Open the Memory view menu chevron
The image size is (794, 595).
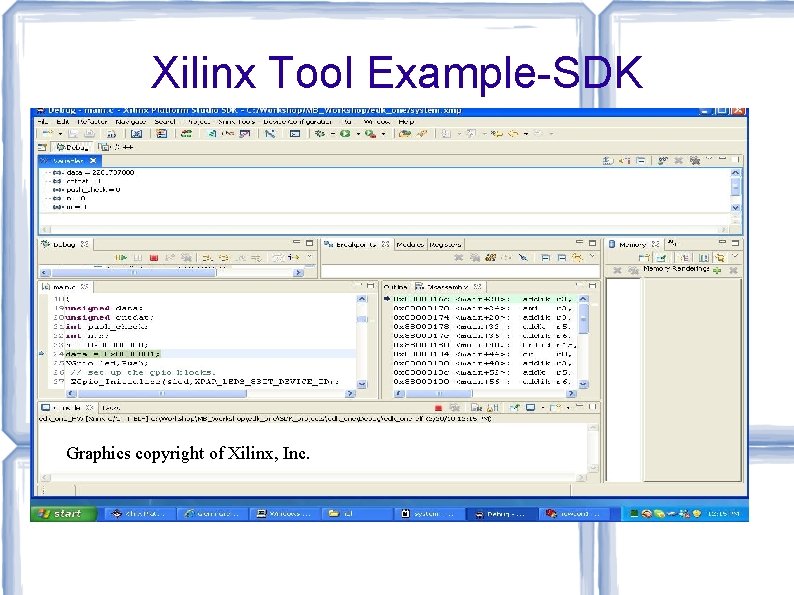coord(735,257)
